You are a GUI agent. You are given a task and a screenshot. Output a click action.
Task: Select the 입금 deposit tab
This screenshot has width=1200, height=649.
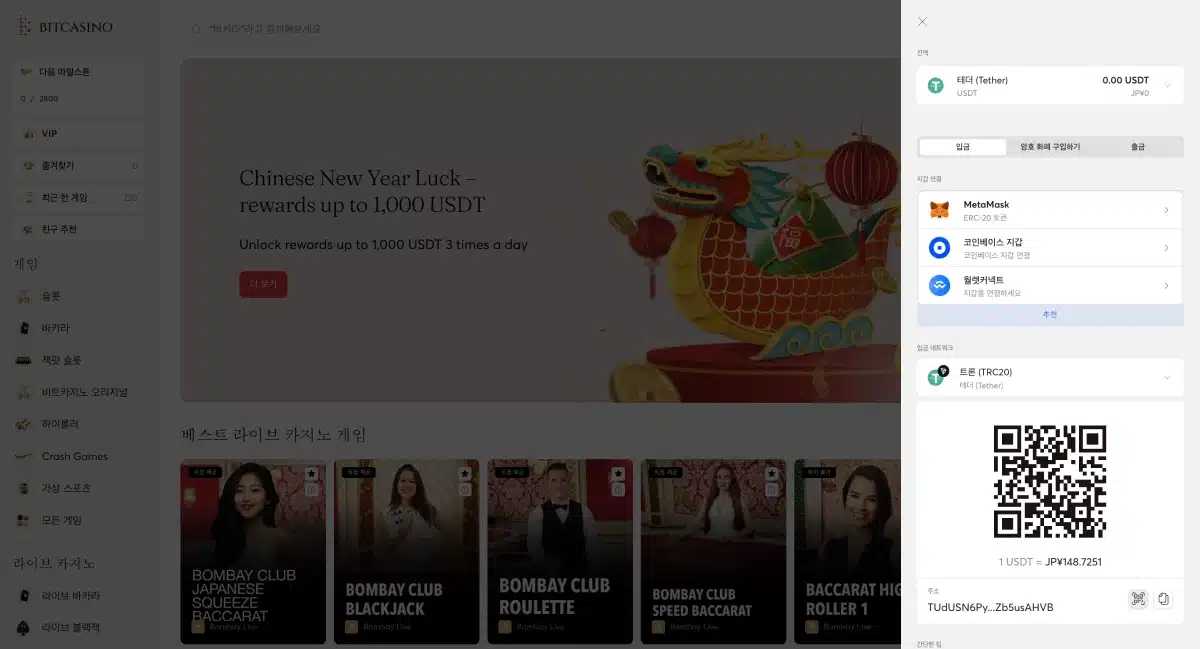tap(962, 147)
